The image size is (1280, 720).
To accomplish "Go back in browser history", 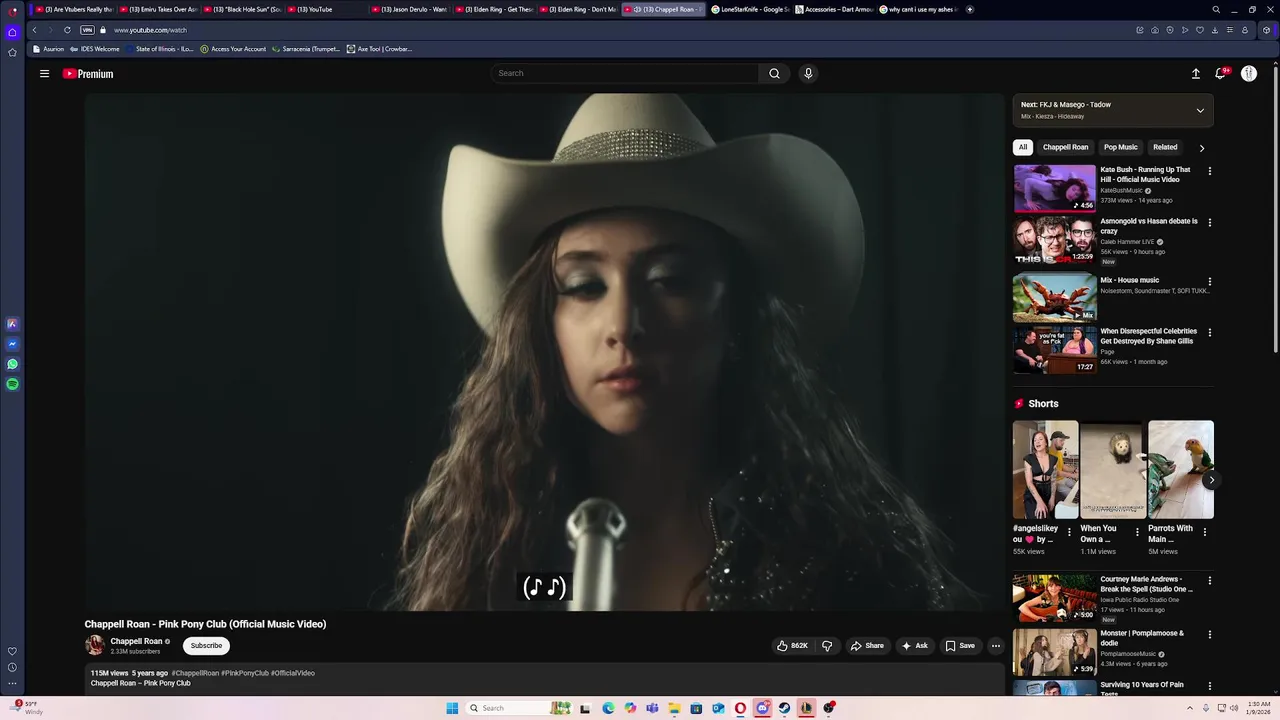I will [x=34, y=30].
